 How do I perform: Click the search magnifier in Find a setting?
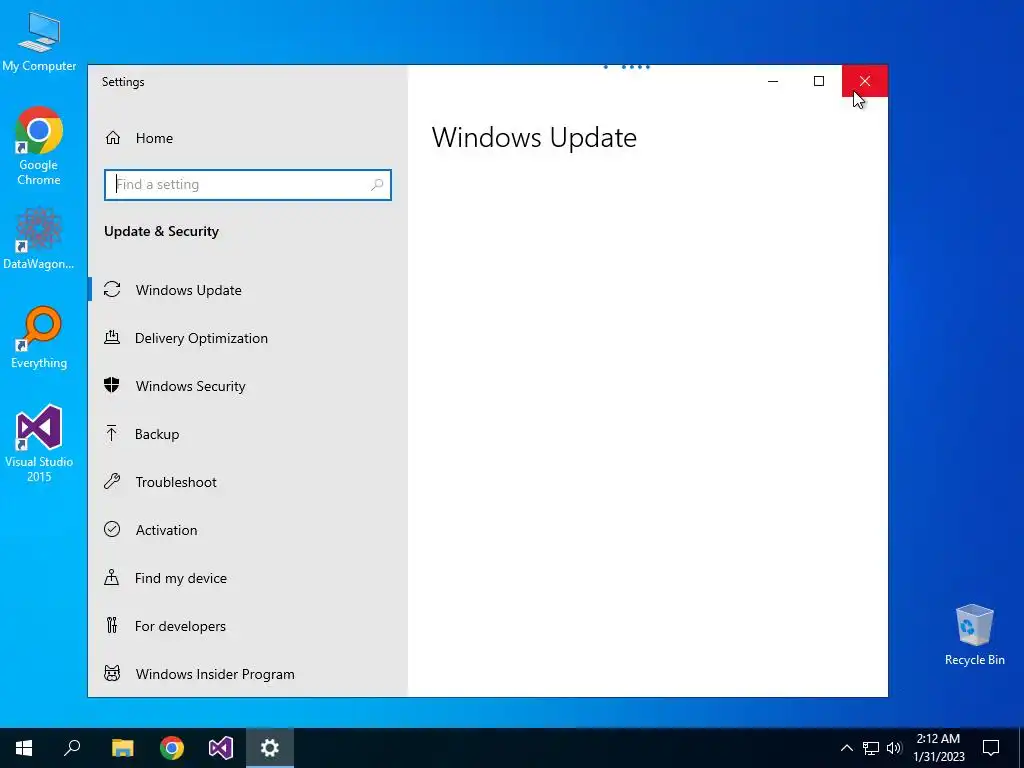click(x=377, y=185)
